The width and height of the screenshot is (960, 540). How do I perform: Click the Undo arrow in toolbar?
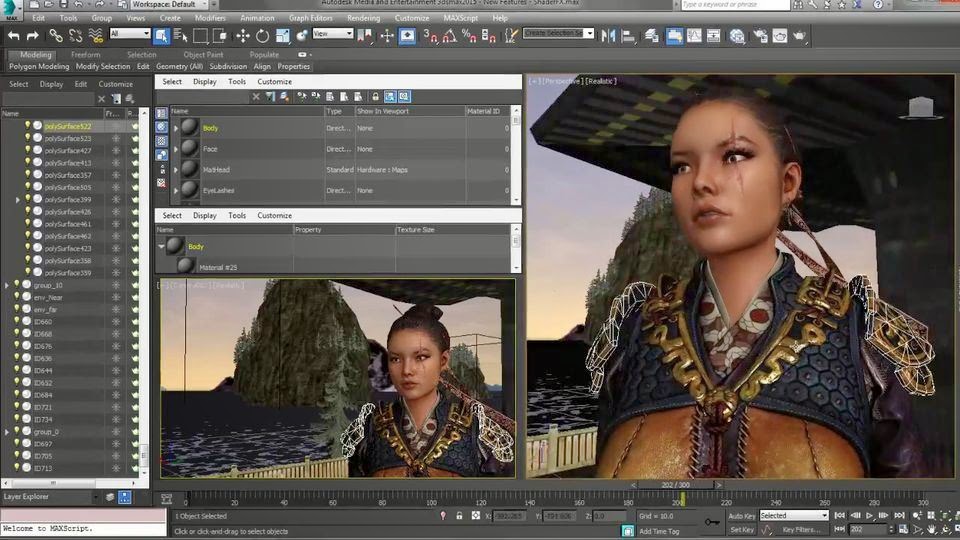click(13, 36)
